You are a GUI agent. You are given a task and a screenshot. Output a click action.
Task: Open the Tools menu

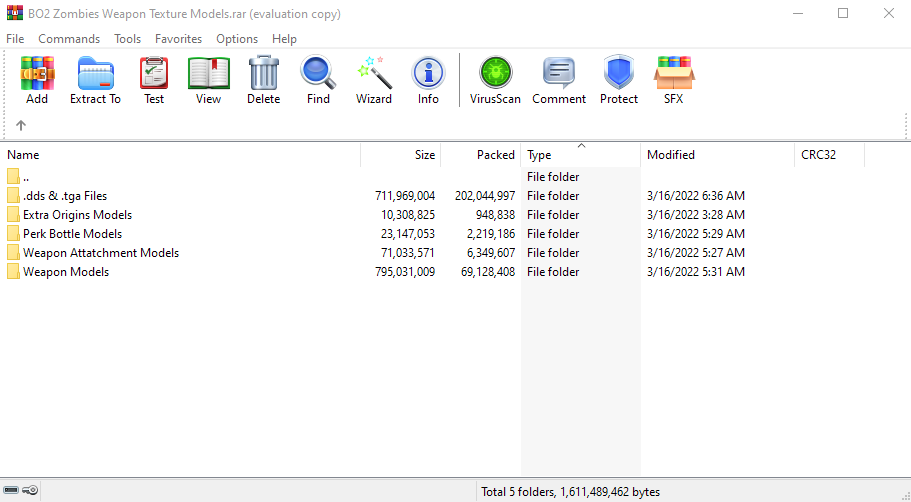click(x=127, y=39)
